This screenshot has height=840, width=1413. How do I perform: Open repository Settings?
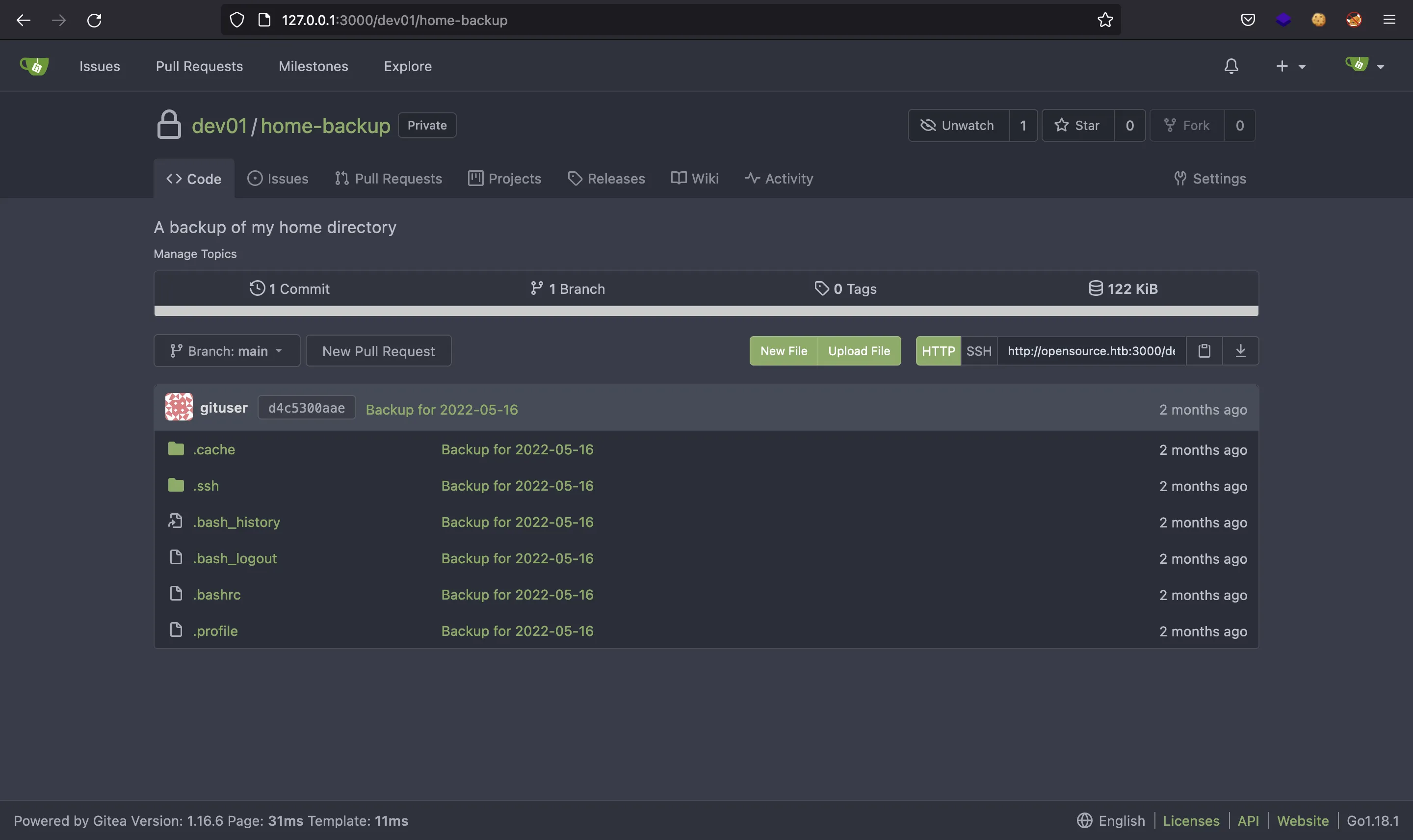coord(1210,178)
